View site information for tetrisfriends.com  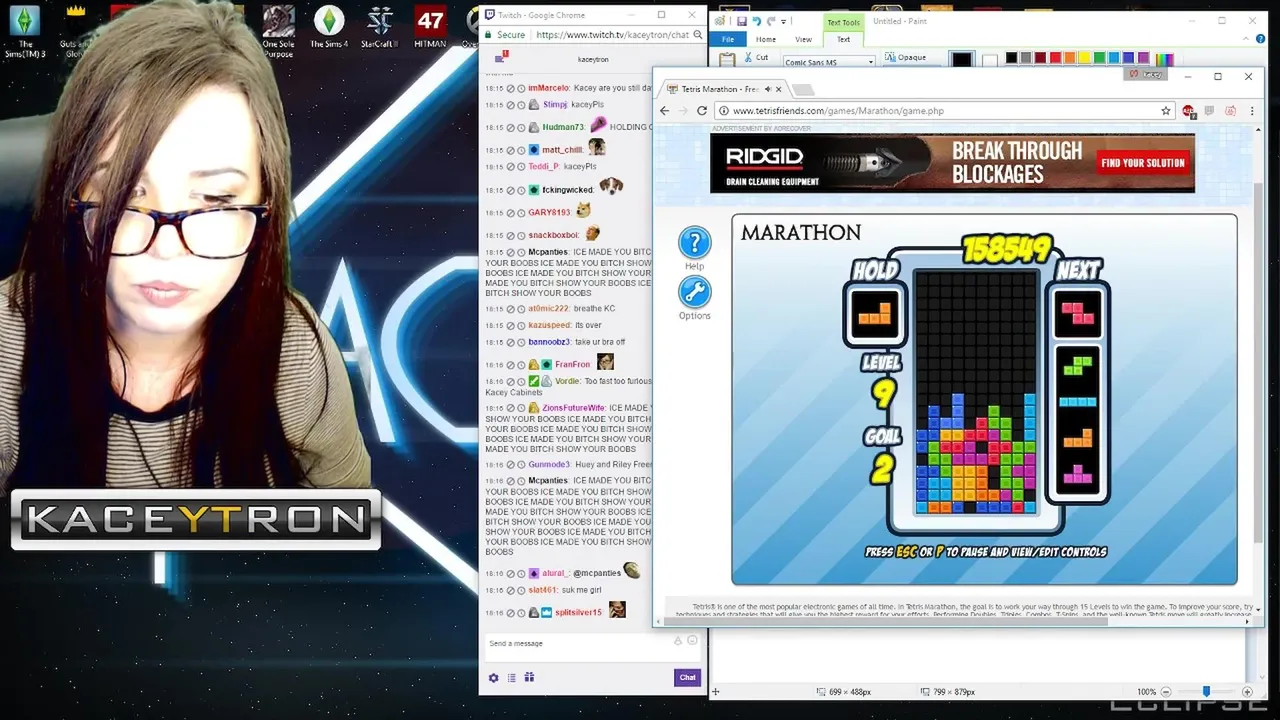click(x=722, y=111)
